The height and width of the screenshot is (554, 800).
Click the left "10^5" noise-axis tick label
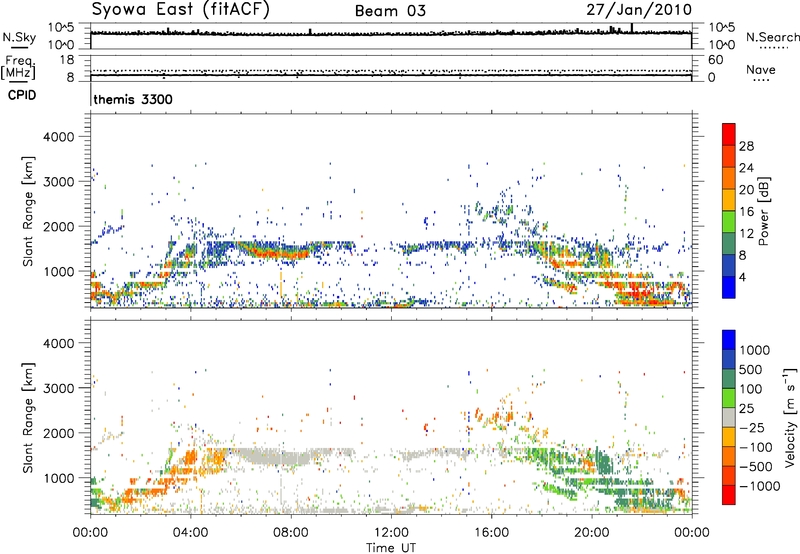point(61,27)
